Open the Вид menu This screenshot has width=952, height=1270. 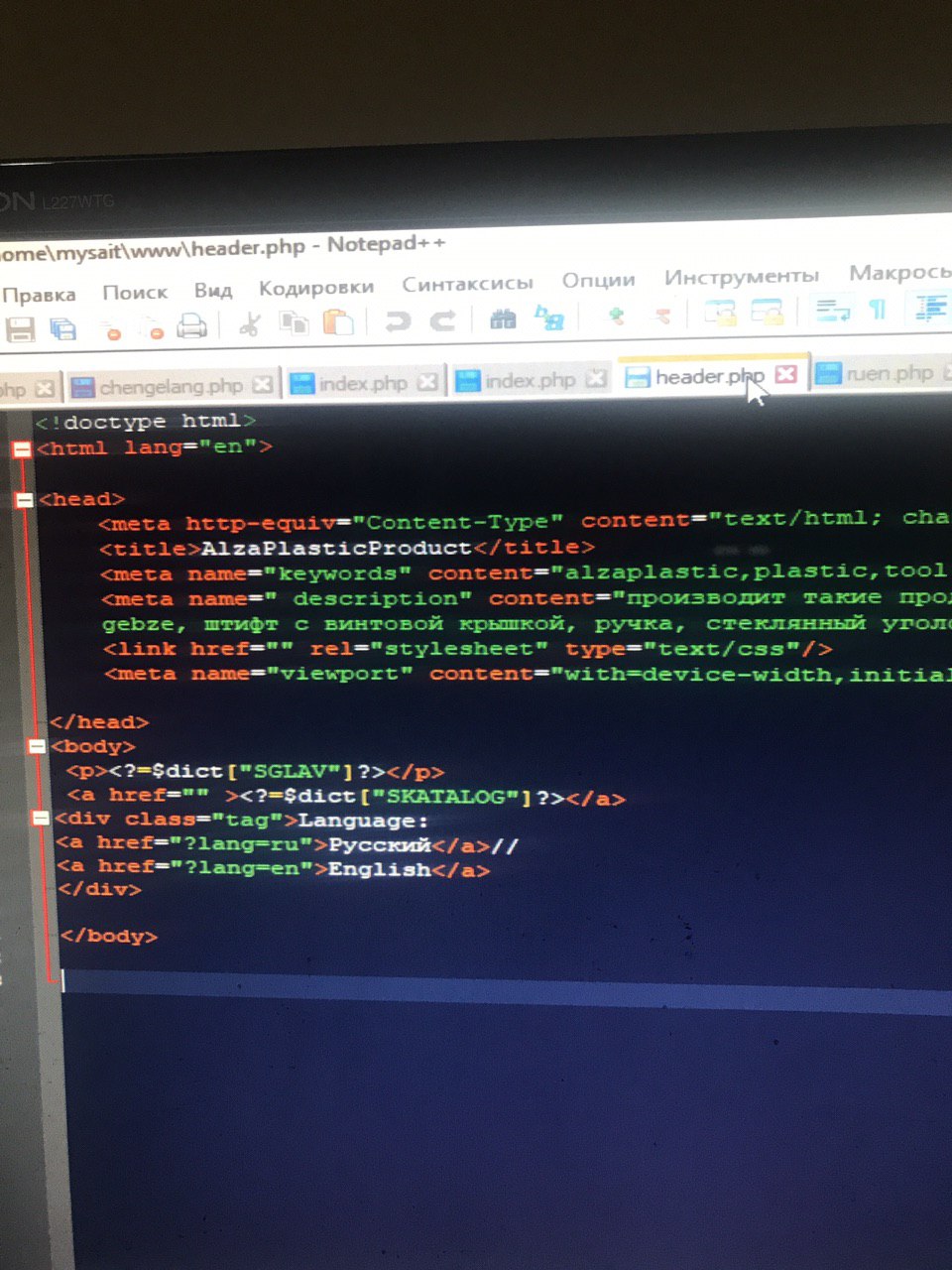coord(212,290)
